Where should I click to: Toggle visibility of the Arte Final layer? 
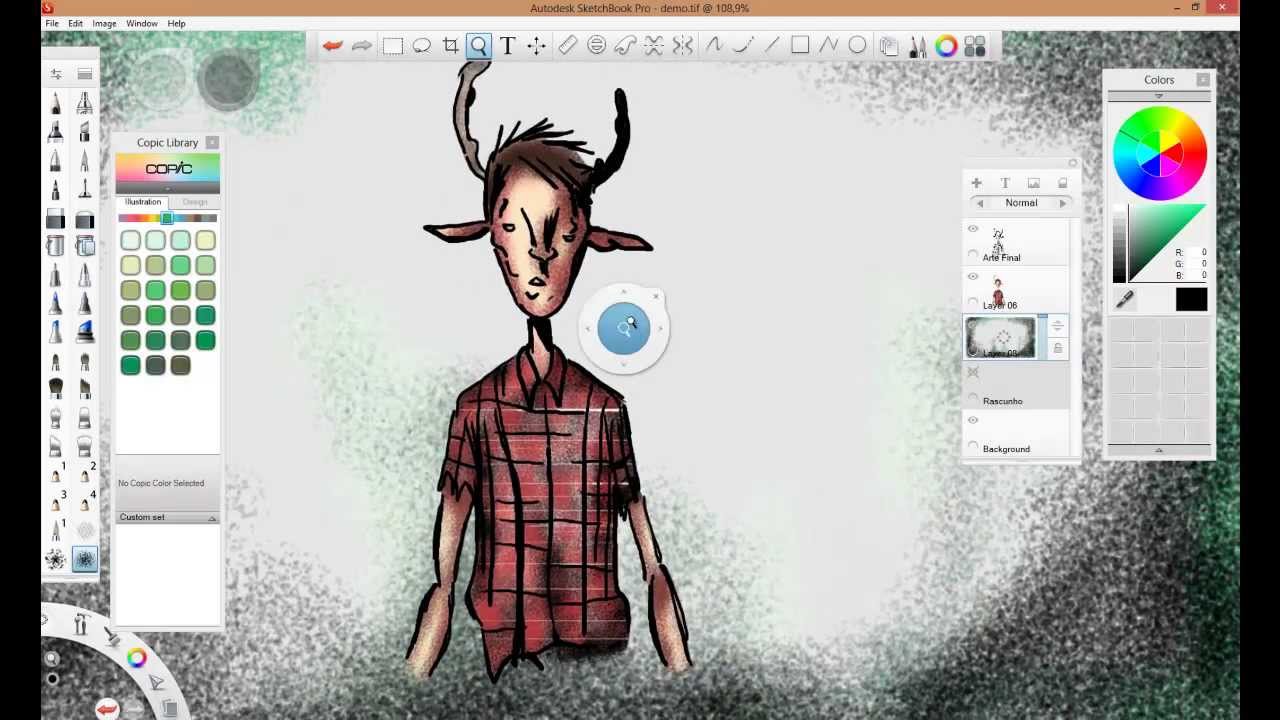(x=972, y=229)
